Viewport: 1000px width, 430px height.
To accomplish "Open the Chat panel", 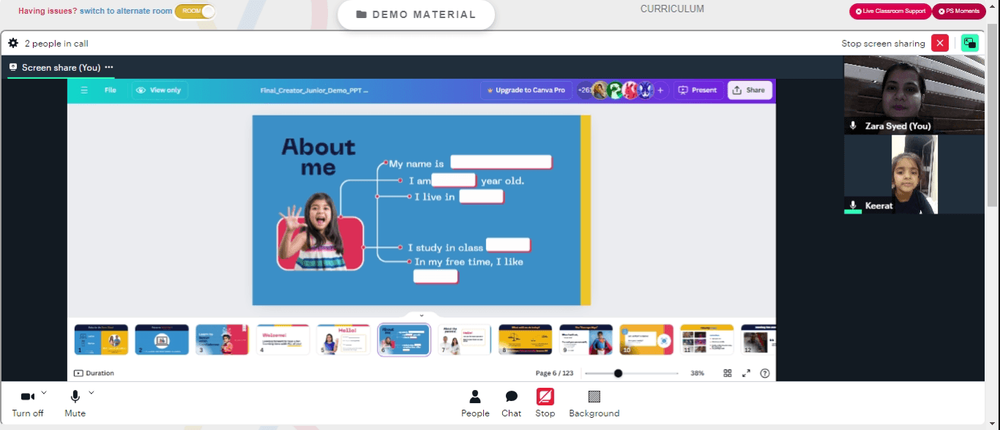I will (511, 404).
